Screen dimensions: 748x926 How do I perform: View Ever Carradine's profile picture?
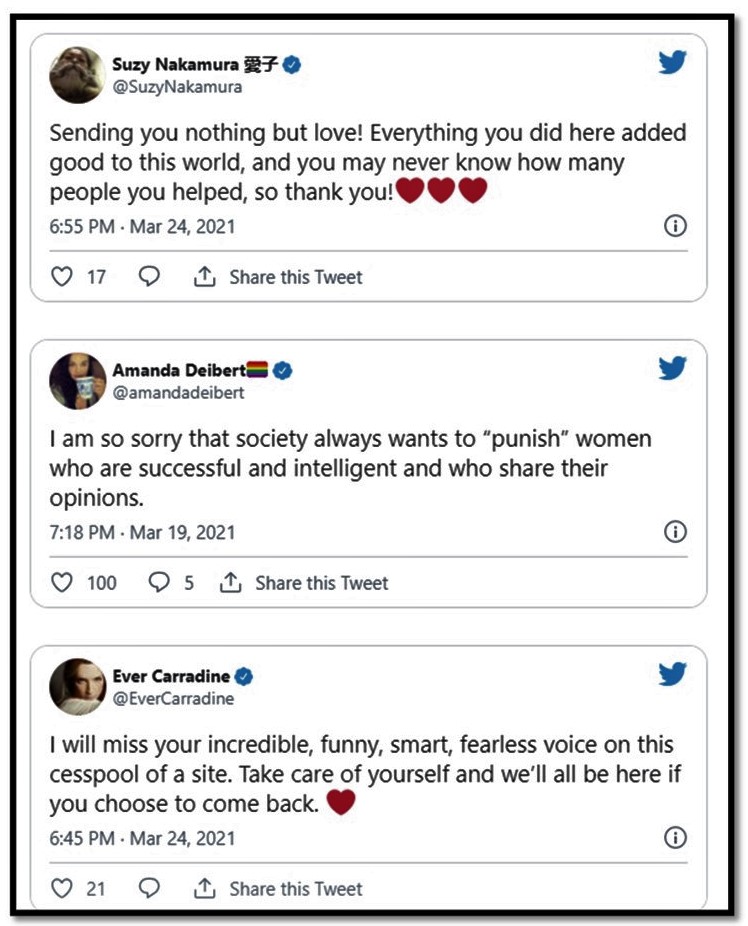(77, 686)
